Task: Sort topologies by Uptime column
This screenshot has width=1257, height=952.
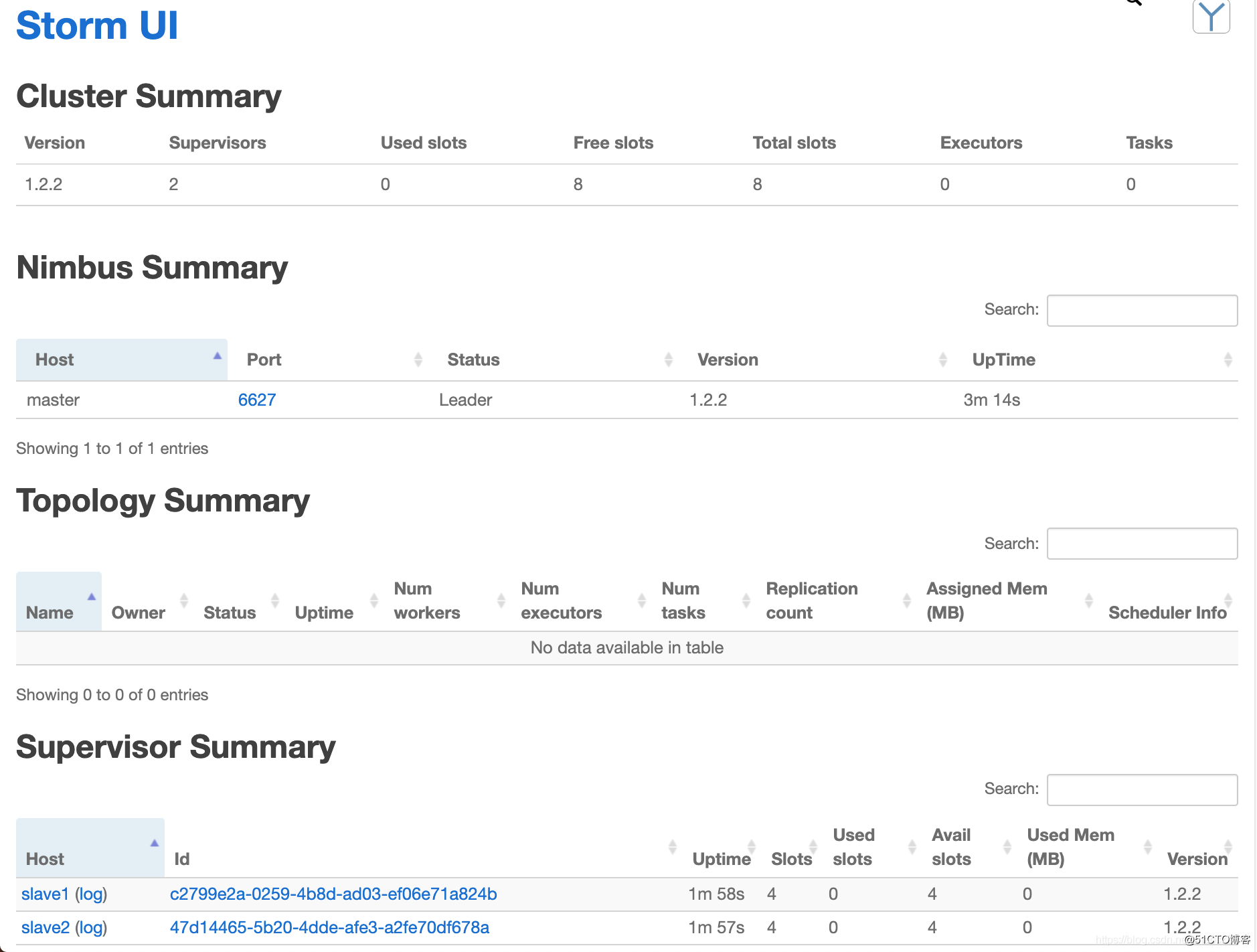Action: point(335,601)
